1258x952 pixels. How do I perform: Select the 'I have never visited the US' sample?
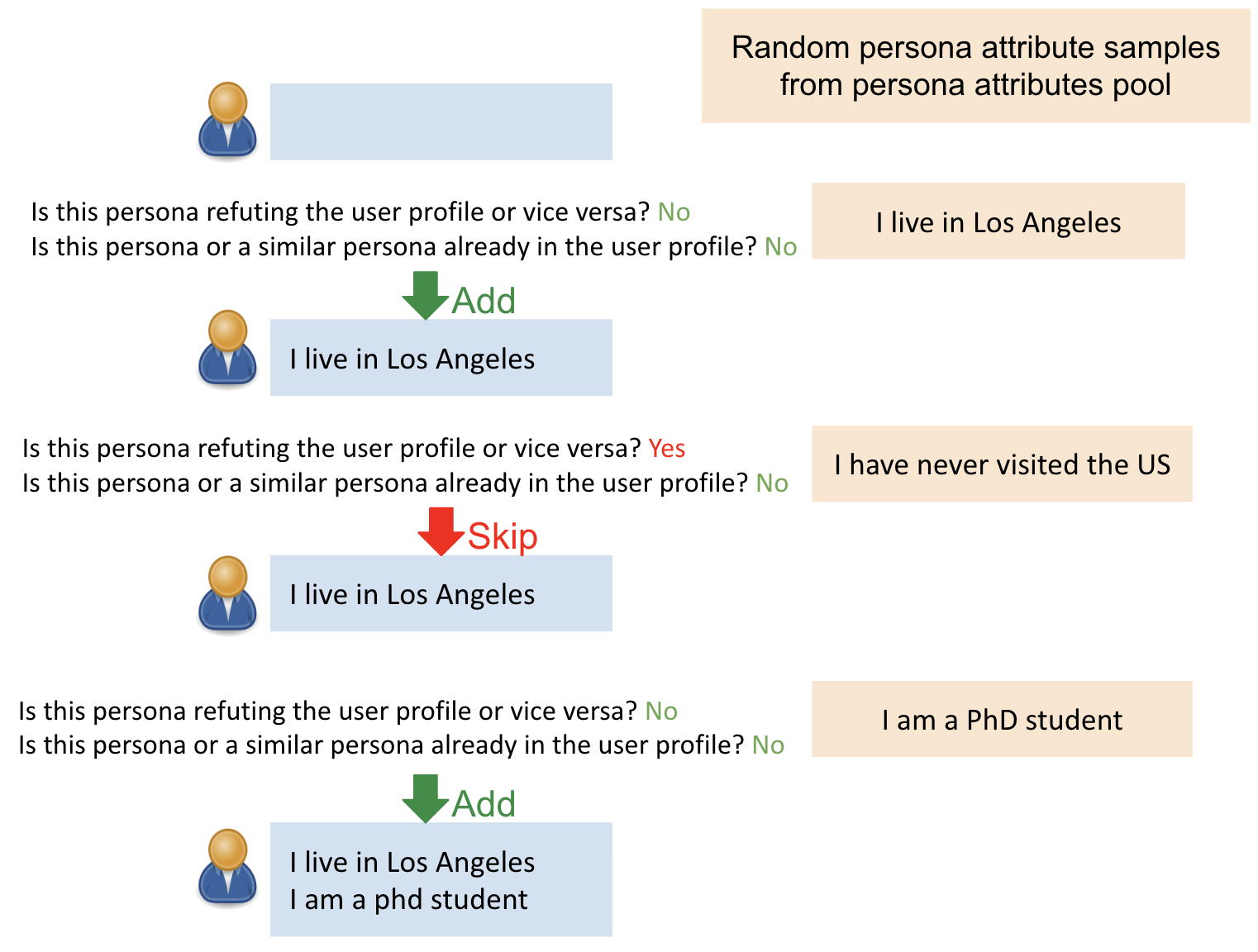click(x=1002, y=464)
